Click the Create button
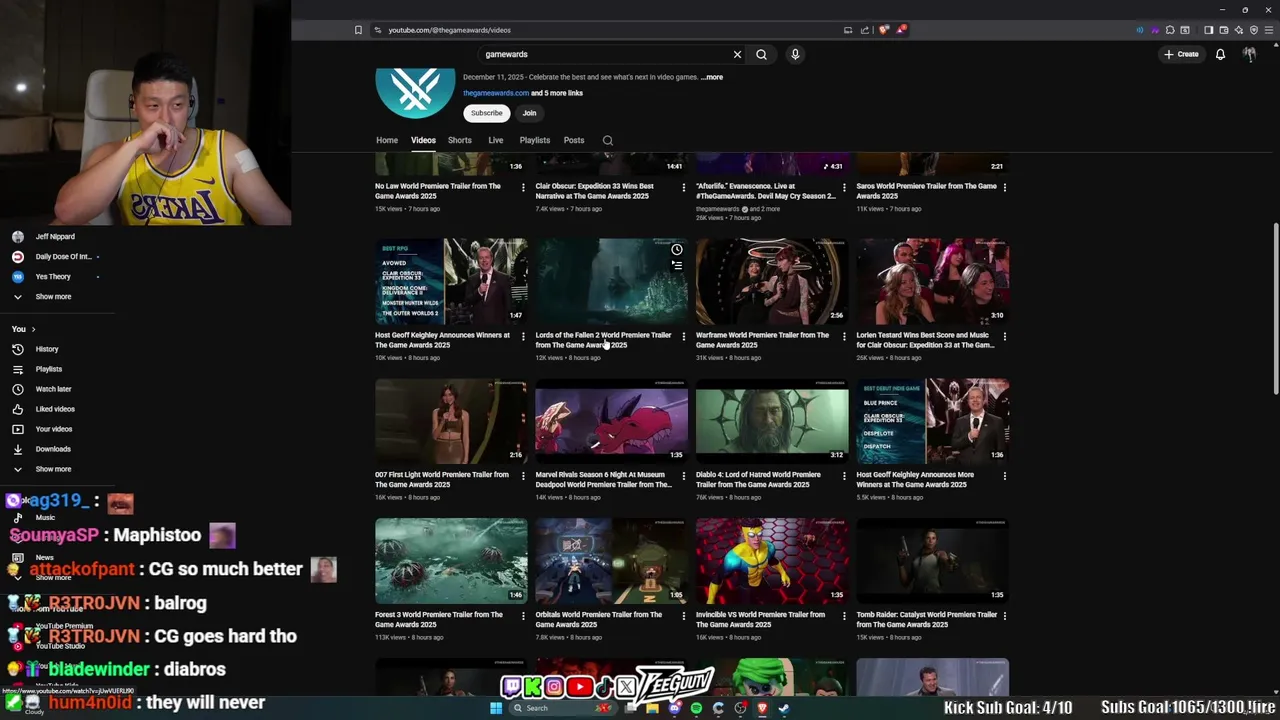1280x720 pixels. [x=1181, y=54]
